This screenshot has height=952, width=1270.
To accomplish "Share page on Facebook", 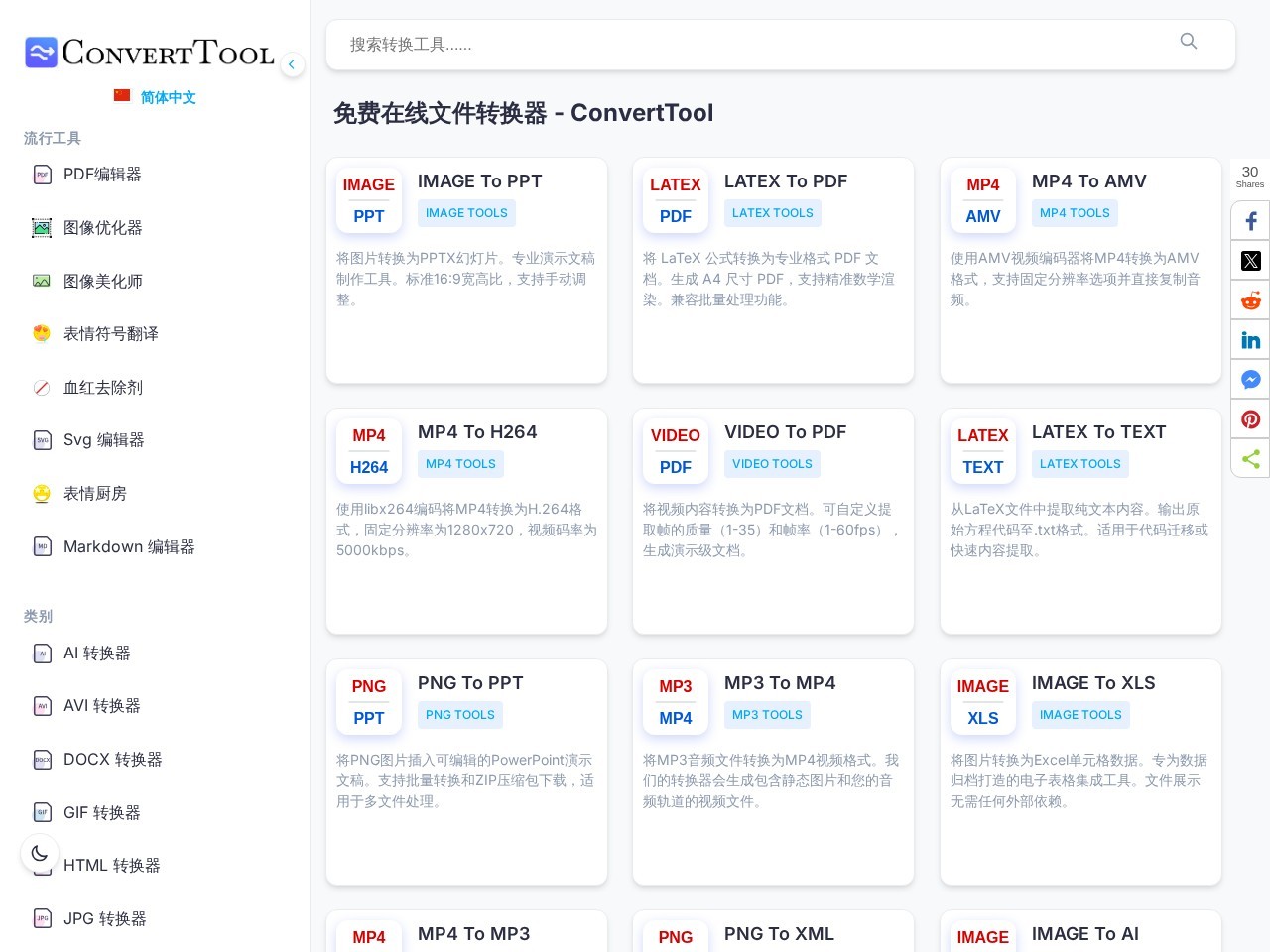I will [1251, 221].
